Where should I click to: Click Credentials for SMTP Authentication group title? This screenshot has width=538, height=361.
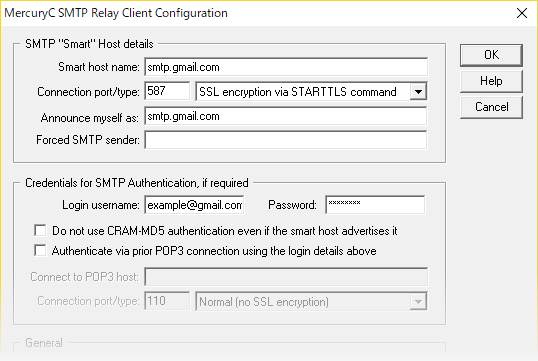pyautogui.click(x=137, y=183)
